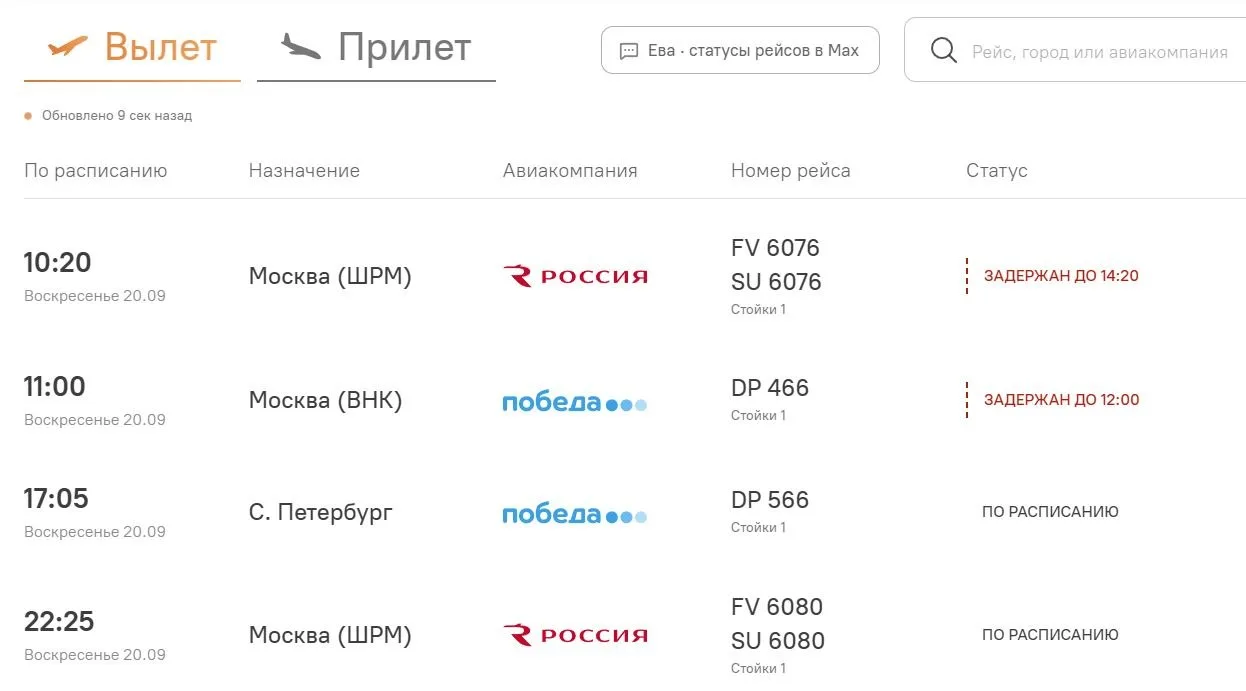Switch to the Прилет arrivals tab
The height and width of the screenshot is (691, 1246).
[376, 48]
